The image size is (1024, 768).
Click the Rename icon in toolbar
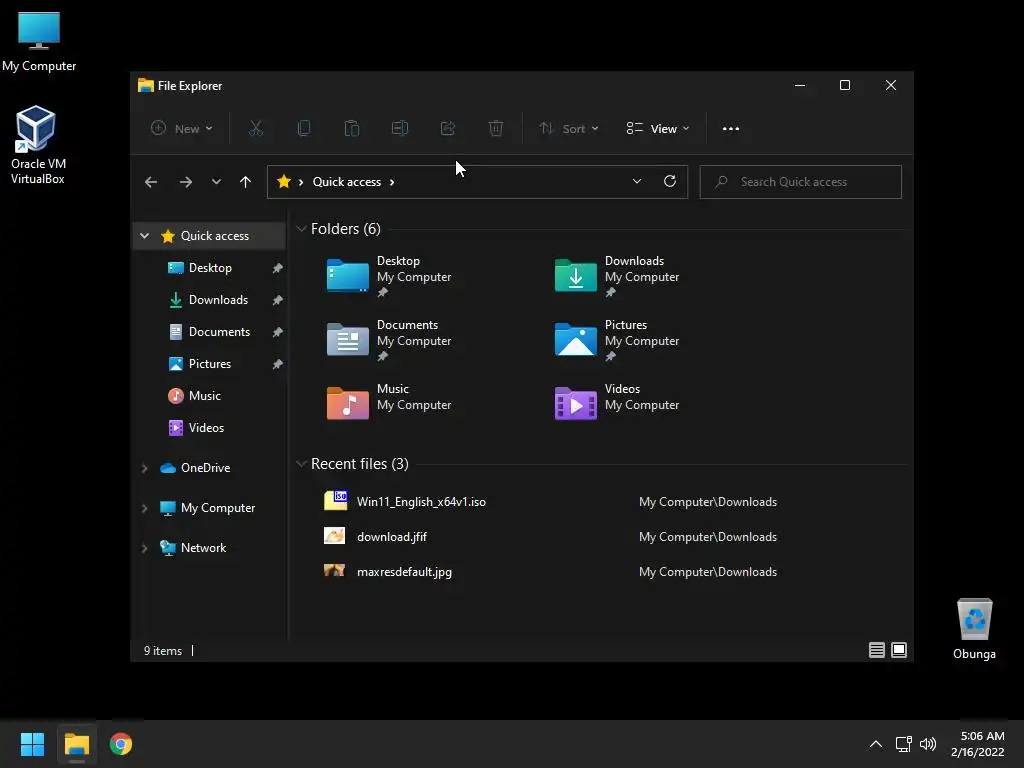tap(400, 129)
